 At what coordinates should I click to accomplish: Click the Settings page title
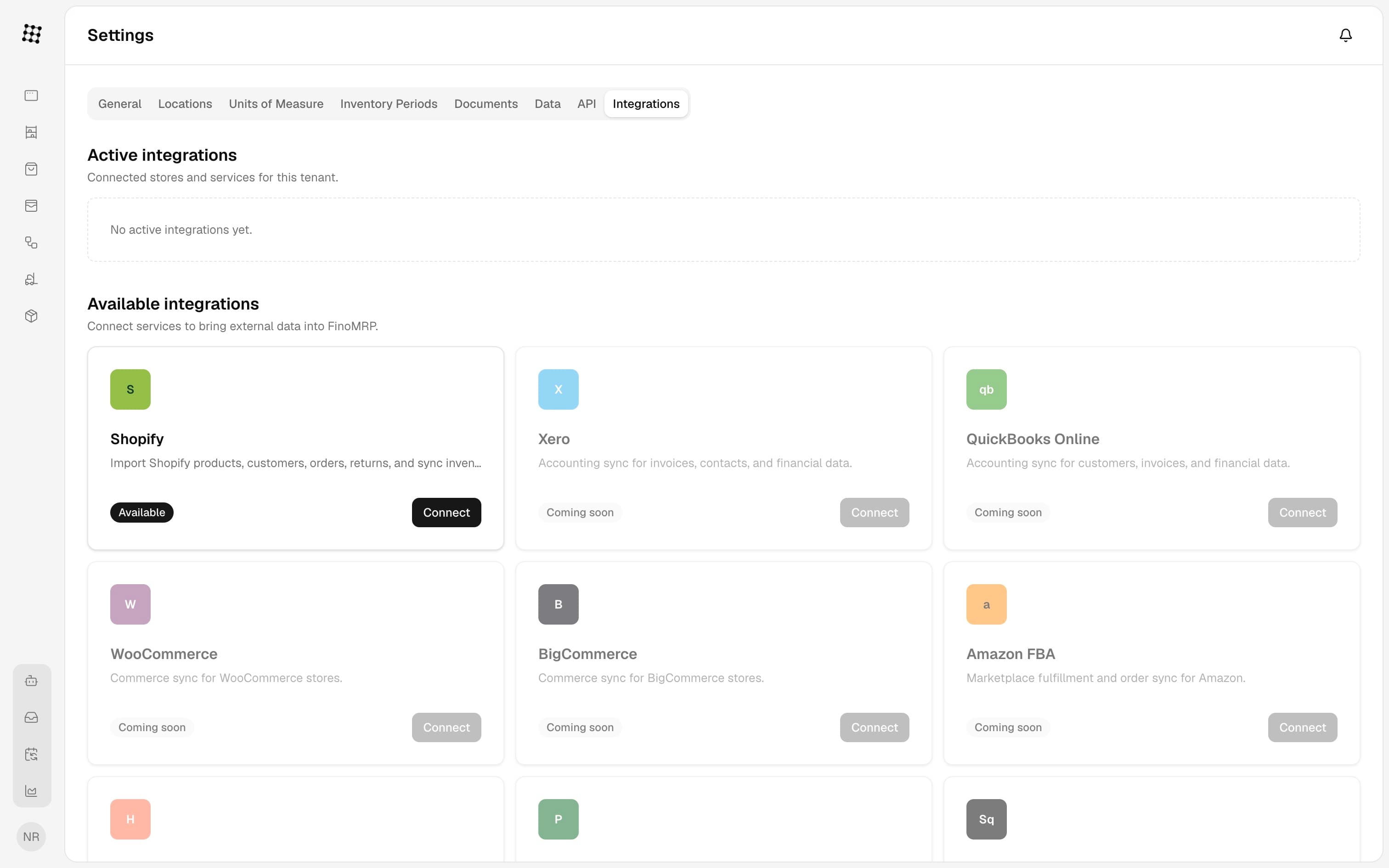120,35
